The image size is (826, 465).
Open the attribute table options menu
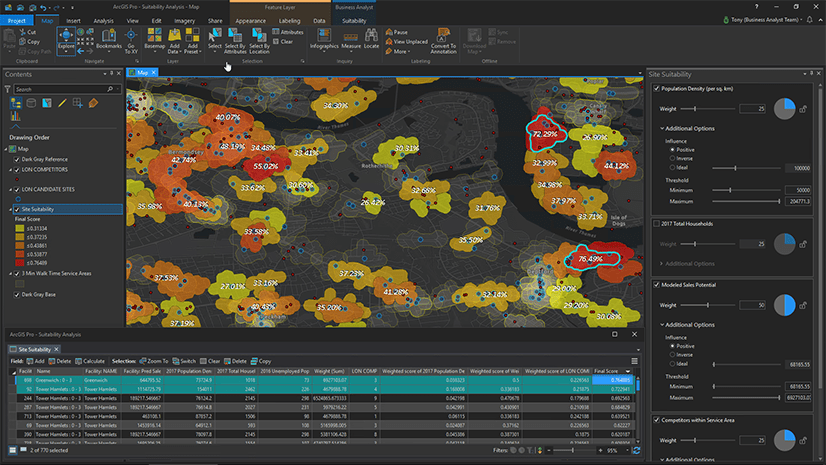point(634,361)
